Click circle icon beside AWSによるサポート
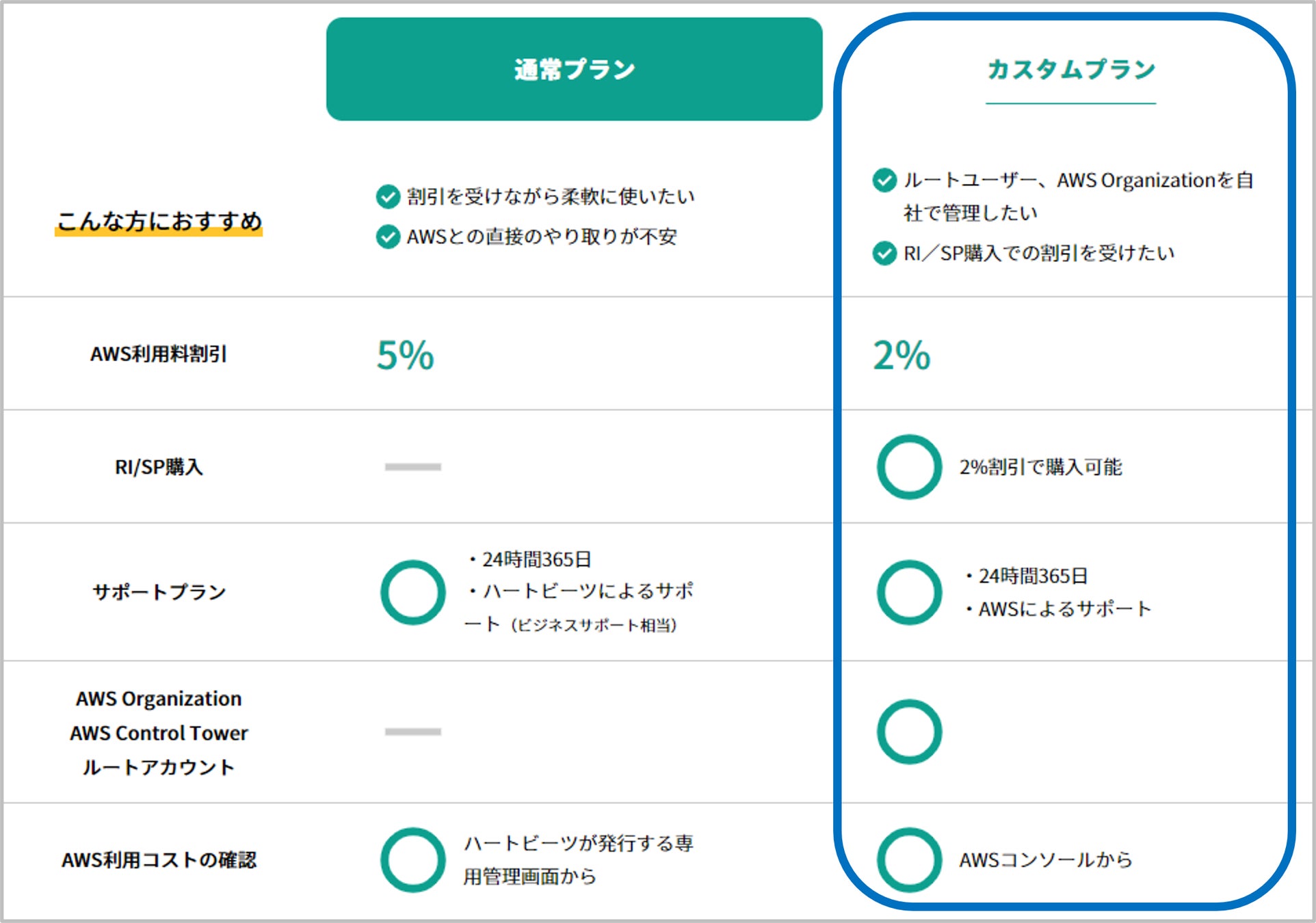 coord(909,592)
